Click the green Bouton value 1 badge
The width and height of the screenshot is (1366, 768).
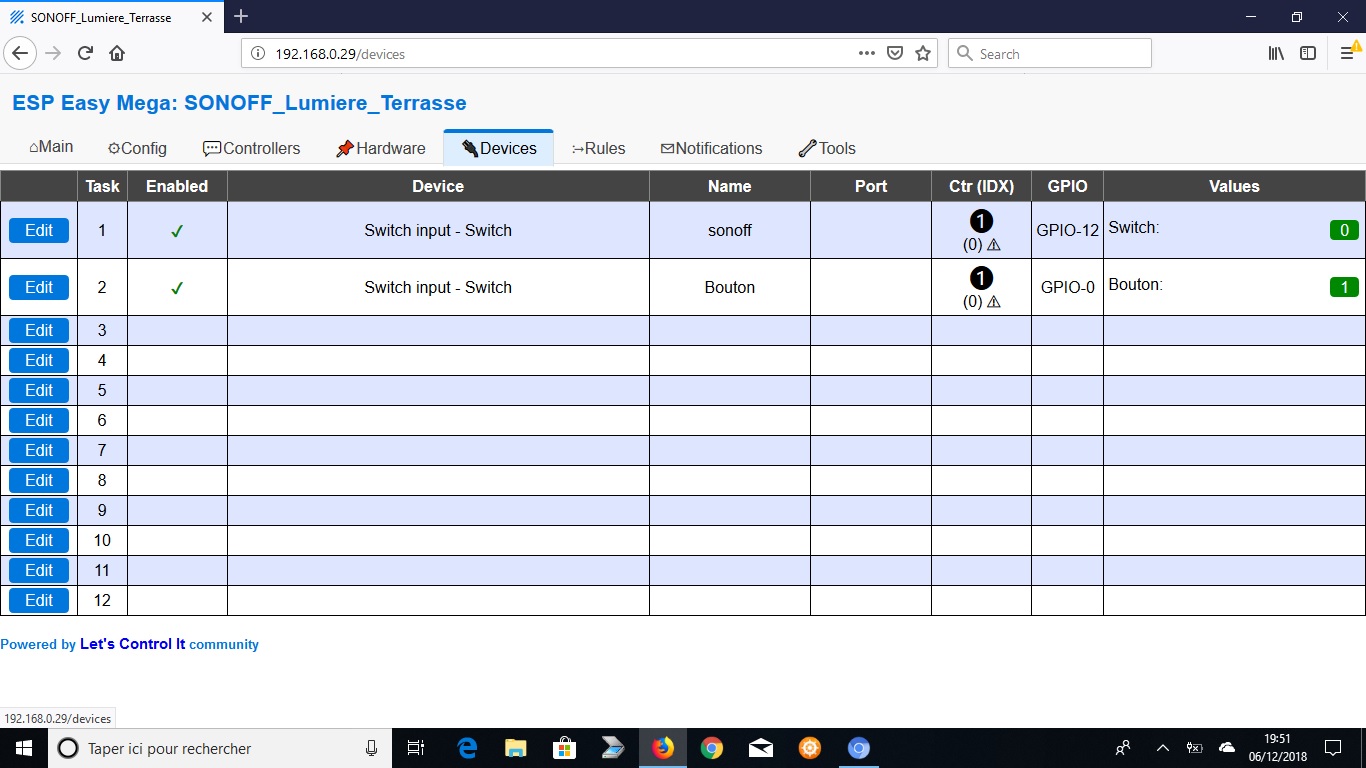coord(1344,287)
